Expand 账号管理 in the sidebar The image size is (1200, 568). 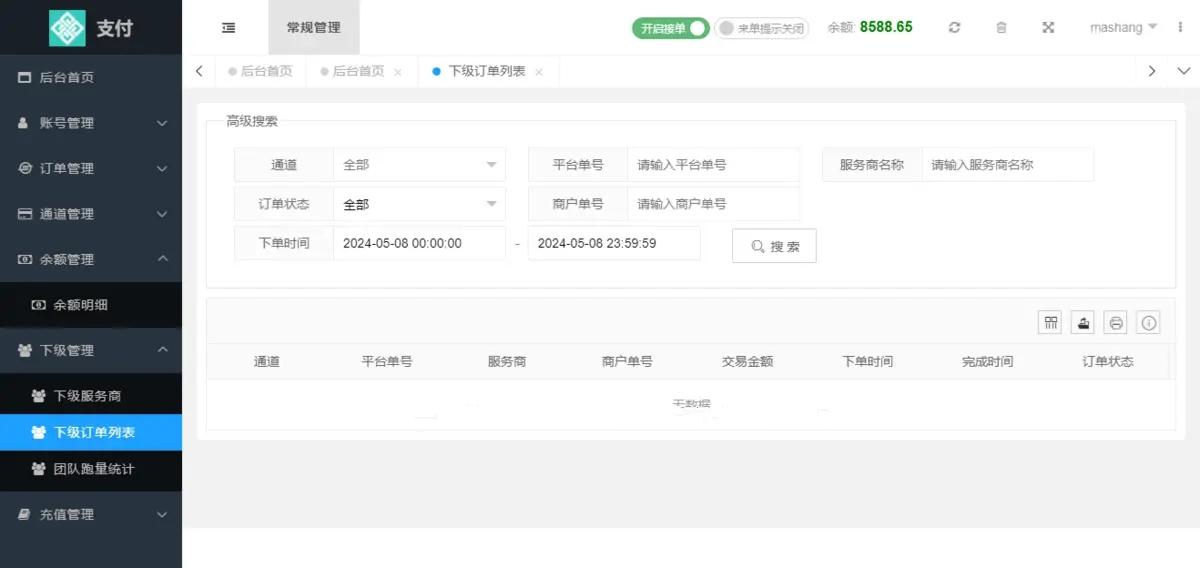(91, 123)
